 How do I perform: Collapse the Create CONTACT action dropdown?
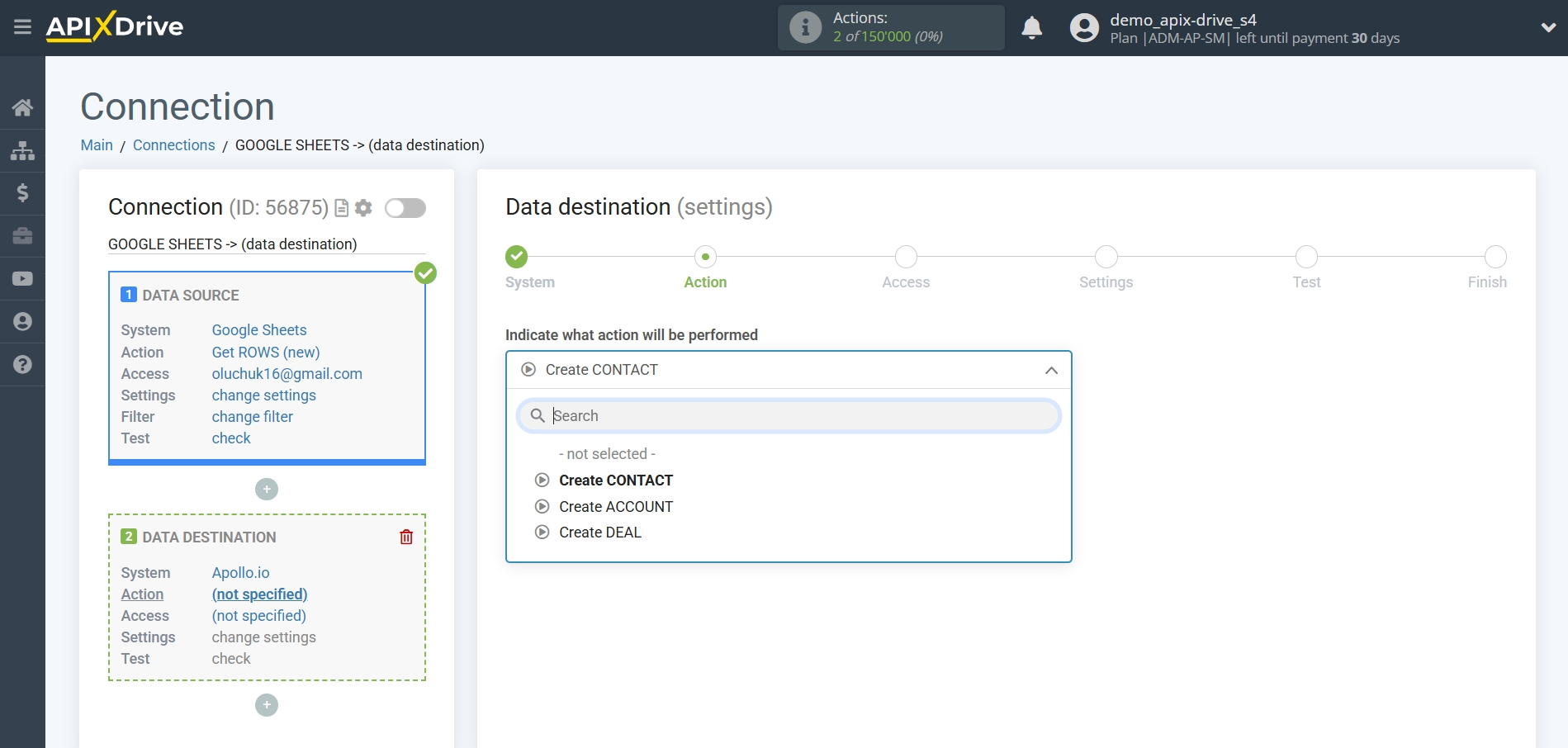1050,371
